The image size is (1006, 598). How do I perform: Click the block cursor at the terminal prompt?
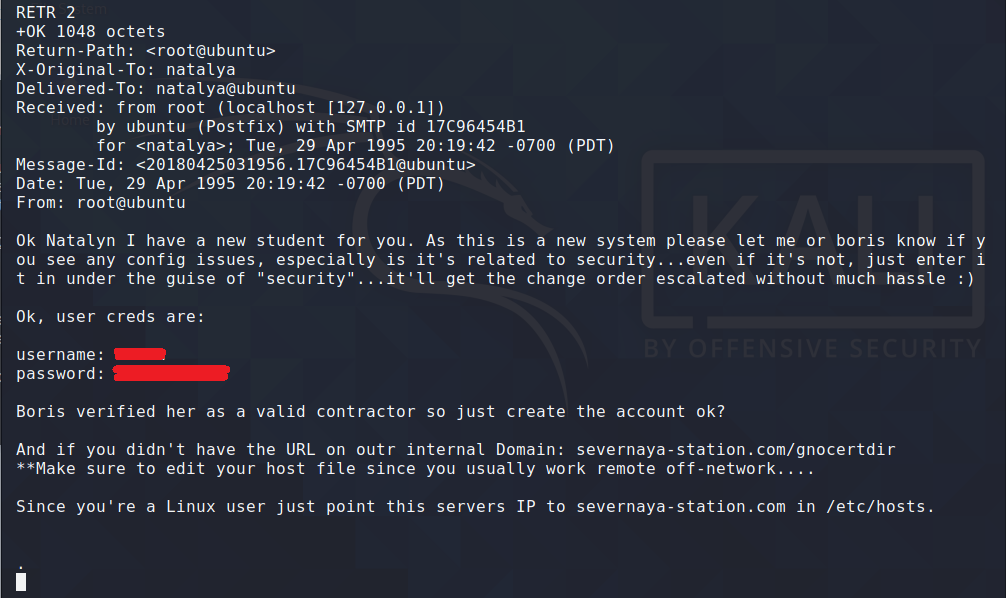(21, 582)
